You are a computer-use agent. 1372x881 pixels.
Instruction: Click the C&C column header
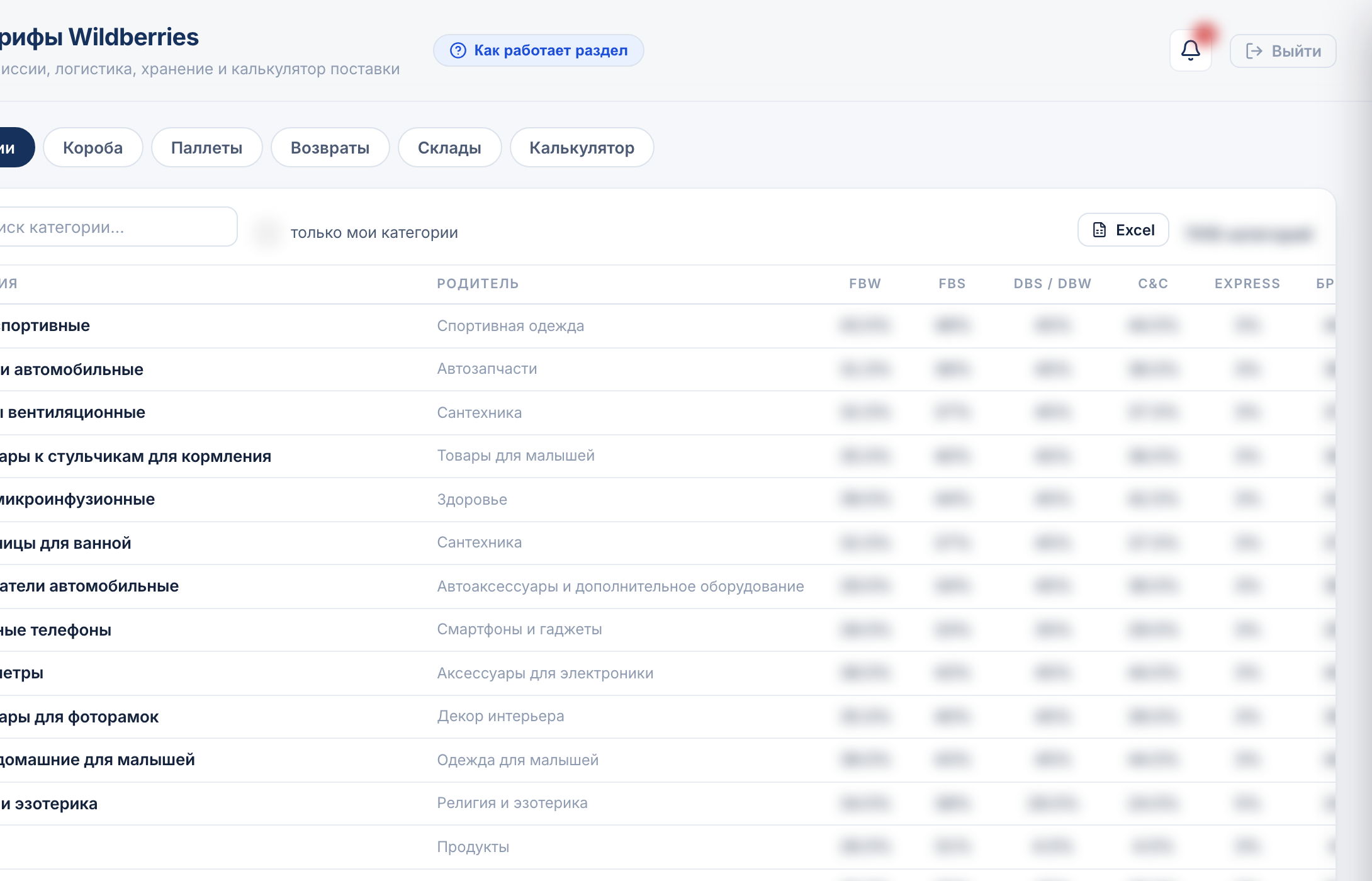pos(1153,284)
